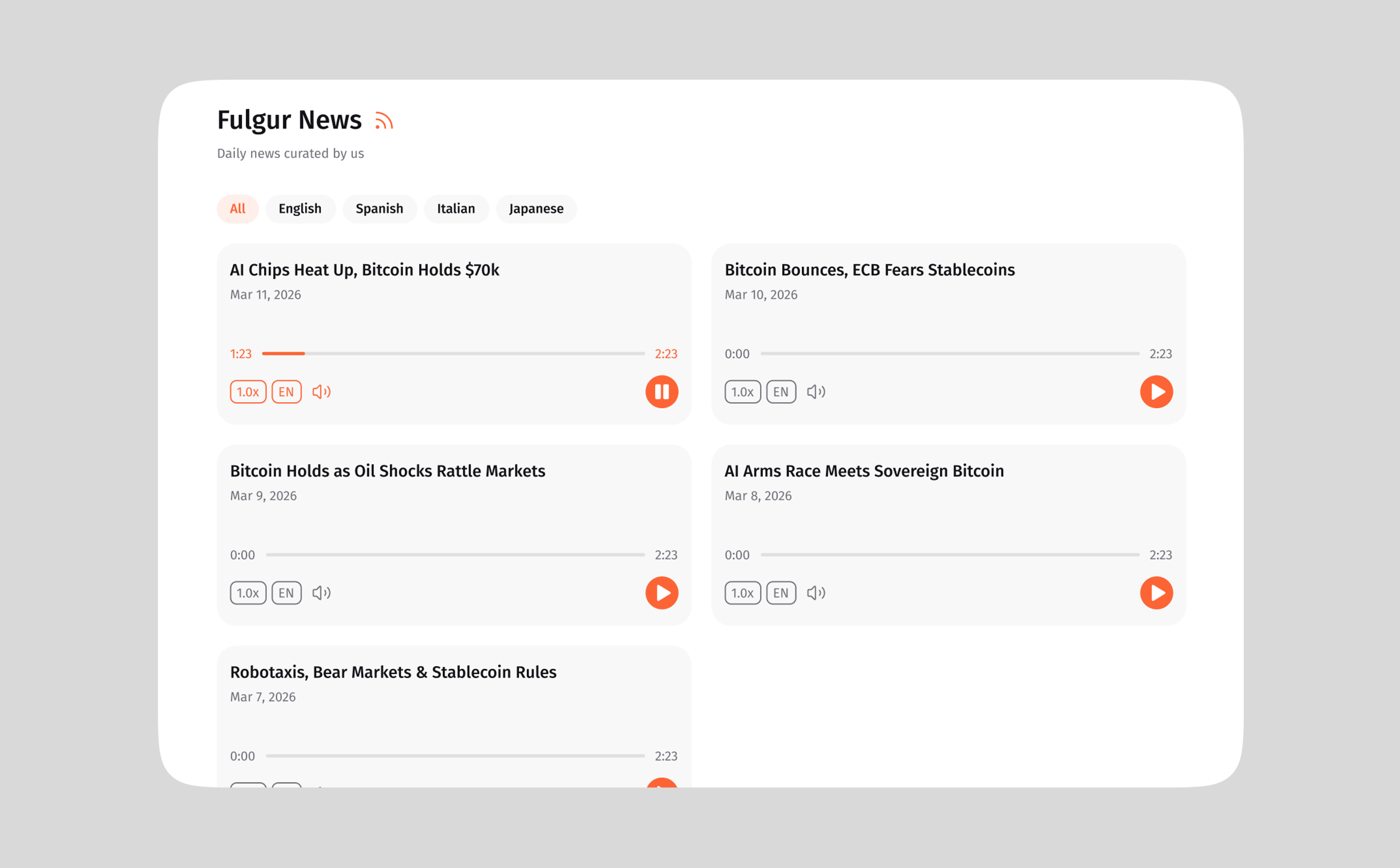Switch EN language on the AI Arms Race card
Image resolution: width=1400 pixels, height=868 pixels.
781,592
